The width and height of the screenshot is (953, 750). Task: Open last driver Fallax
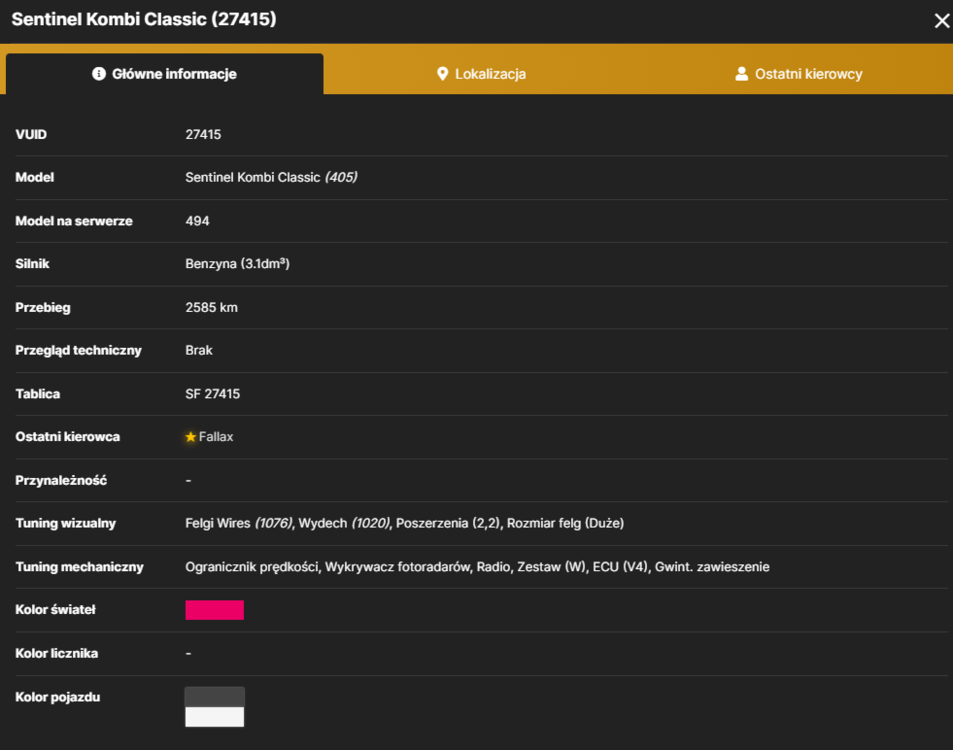(216, 437)
